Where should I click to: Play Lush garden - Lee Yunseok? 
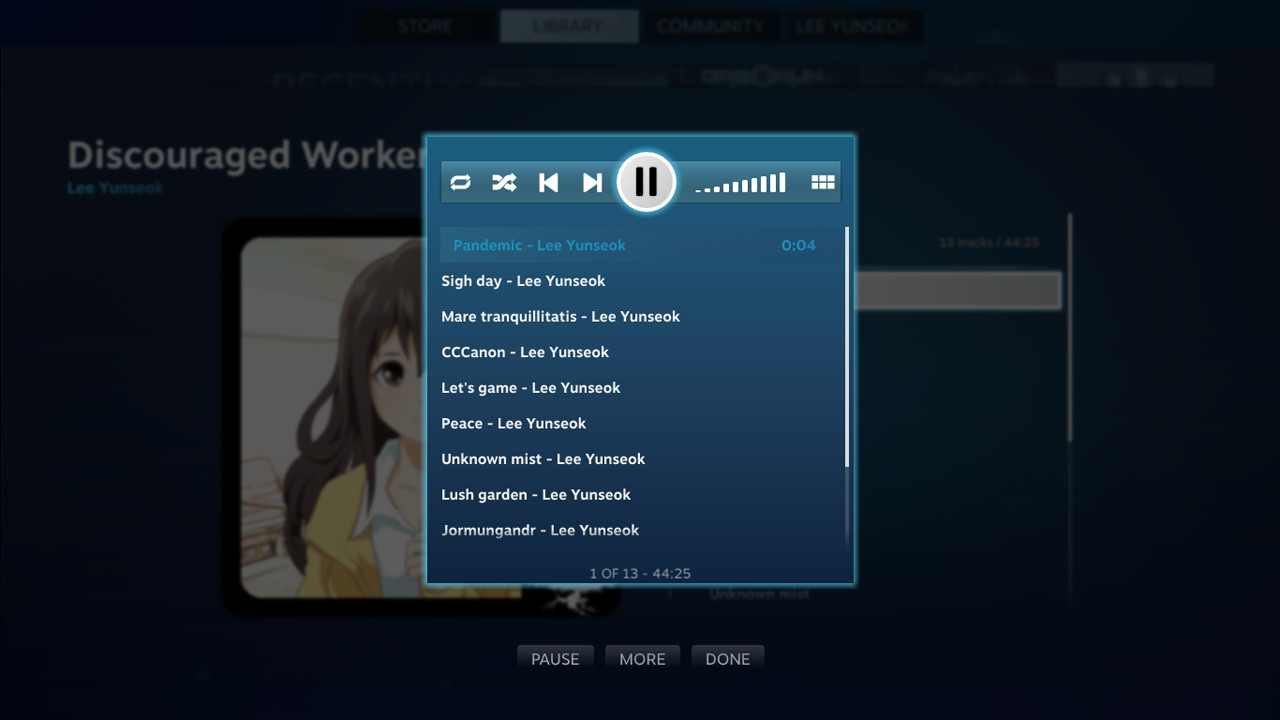tap(642, 495)
